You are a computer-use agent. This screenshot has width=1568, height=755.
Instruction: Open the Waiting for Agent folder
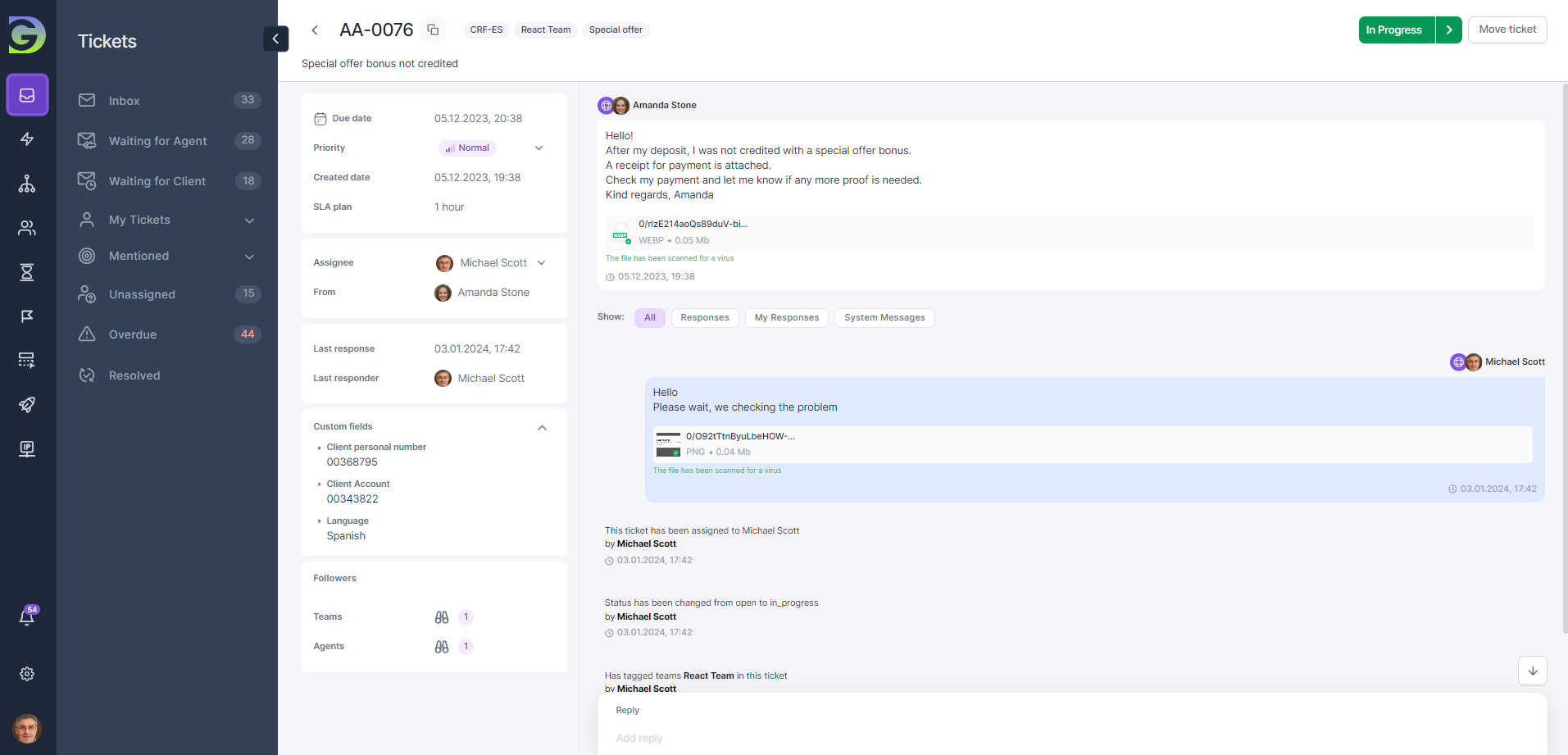point(157,141)
